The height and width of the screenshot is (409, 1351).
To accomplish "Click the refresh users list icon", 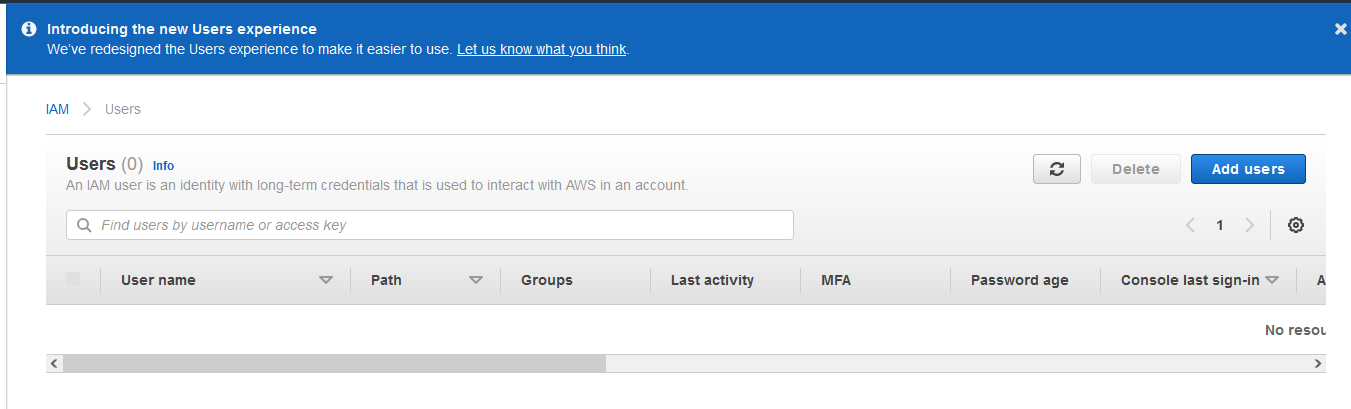I will pos(1057,169).
